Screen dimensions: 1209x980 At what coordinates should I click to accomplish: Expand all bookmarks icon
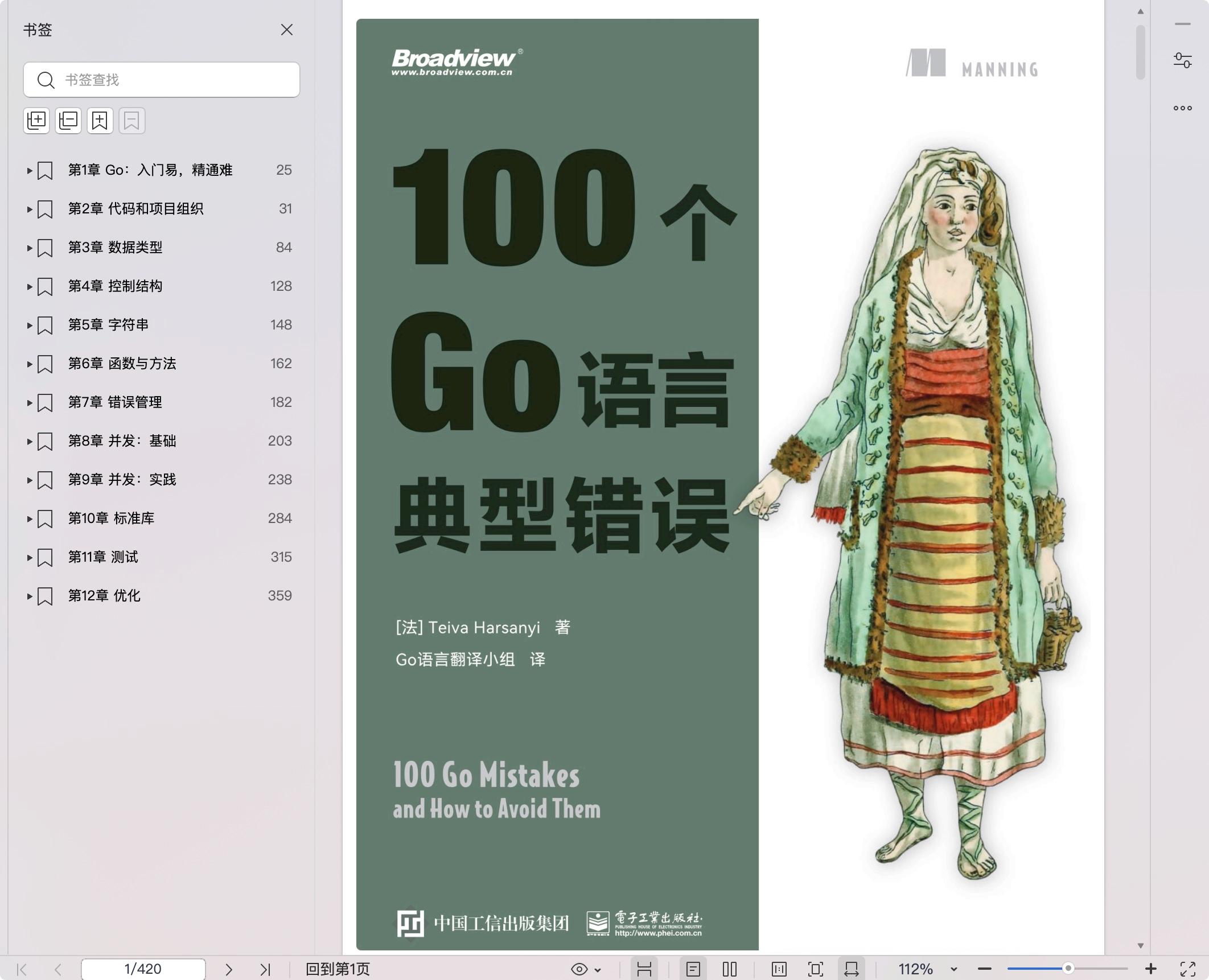pyautogui.click(x=36, y=121)
